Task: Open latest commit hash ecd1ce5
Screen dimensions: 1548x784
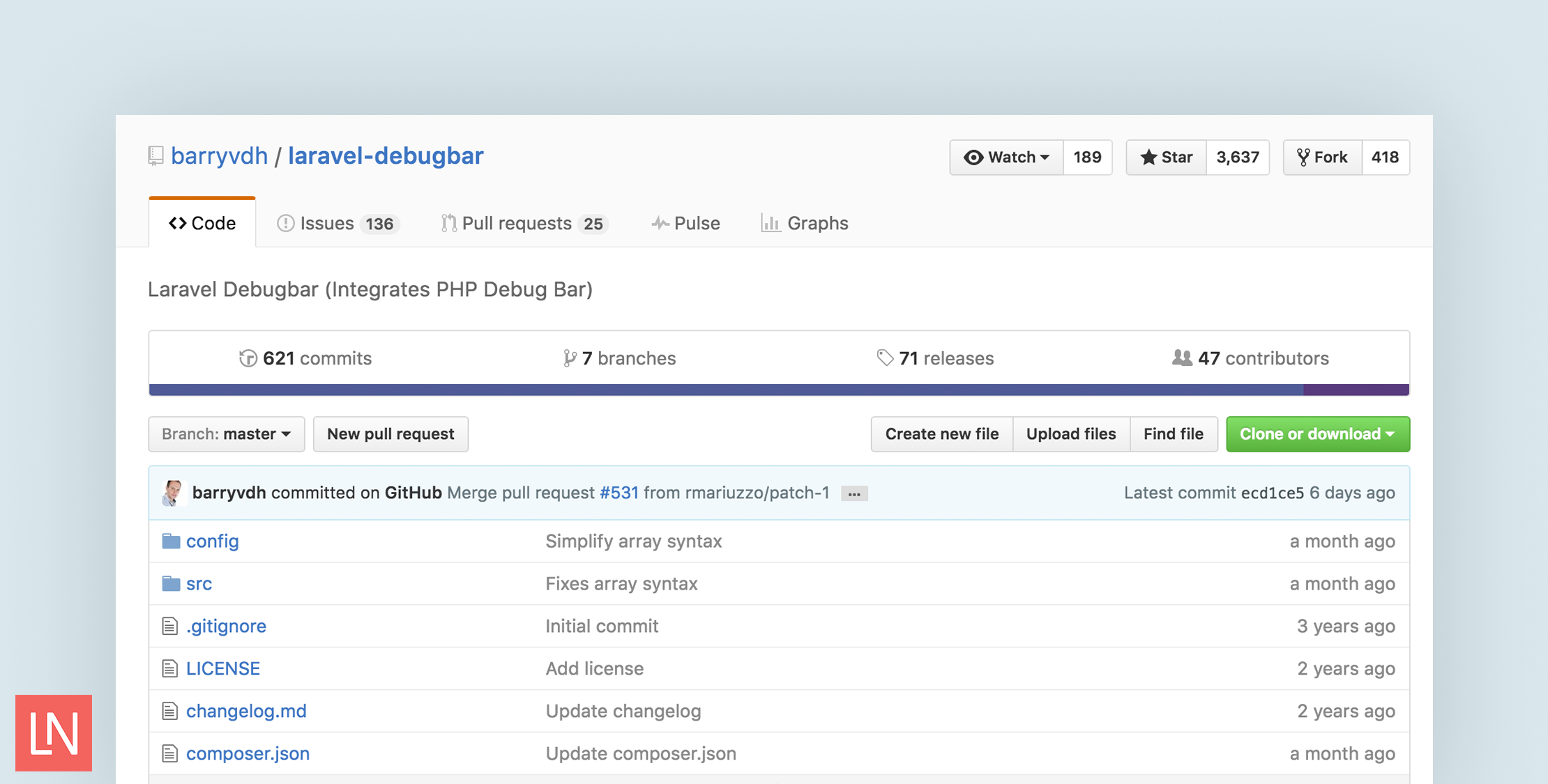Action: point(1273,493)
